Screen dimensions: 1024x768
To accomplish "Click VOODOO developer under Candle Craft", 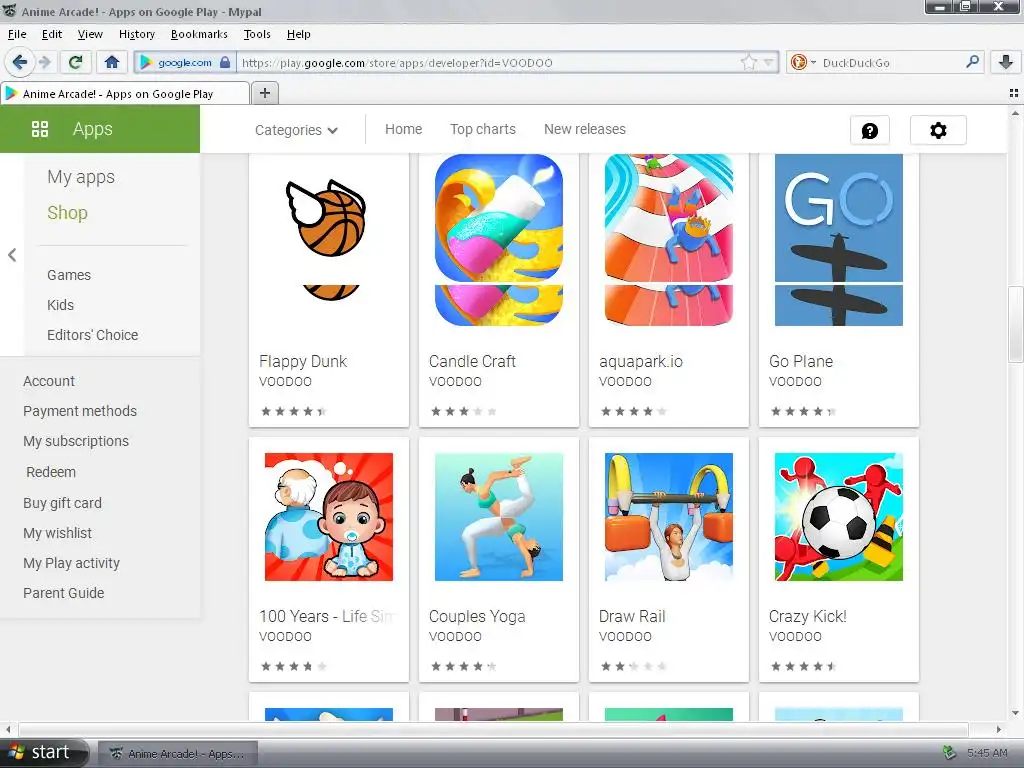I will (455, 381).
